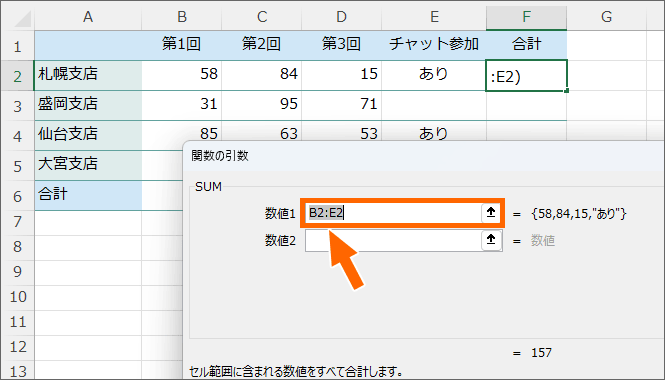Screen dimensions: 665x380
Task: Select row 4 header
Action: (x=17, y=136)
